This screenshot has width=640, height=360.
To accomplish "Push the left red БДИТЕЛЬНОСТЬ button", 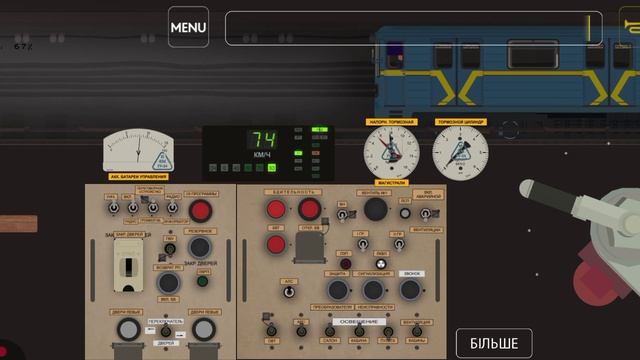I will pyautogui.click(x=276, y=209).
